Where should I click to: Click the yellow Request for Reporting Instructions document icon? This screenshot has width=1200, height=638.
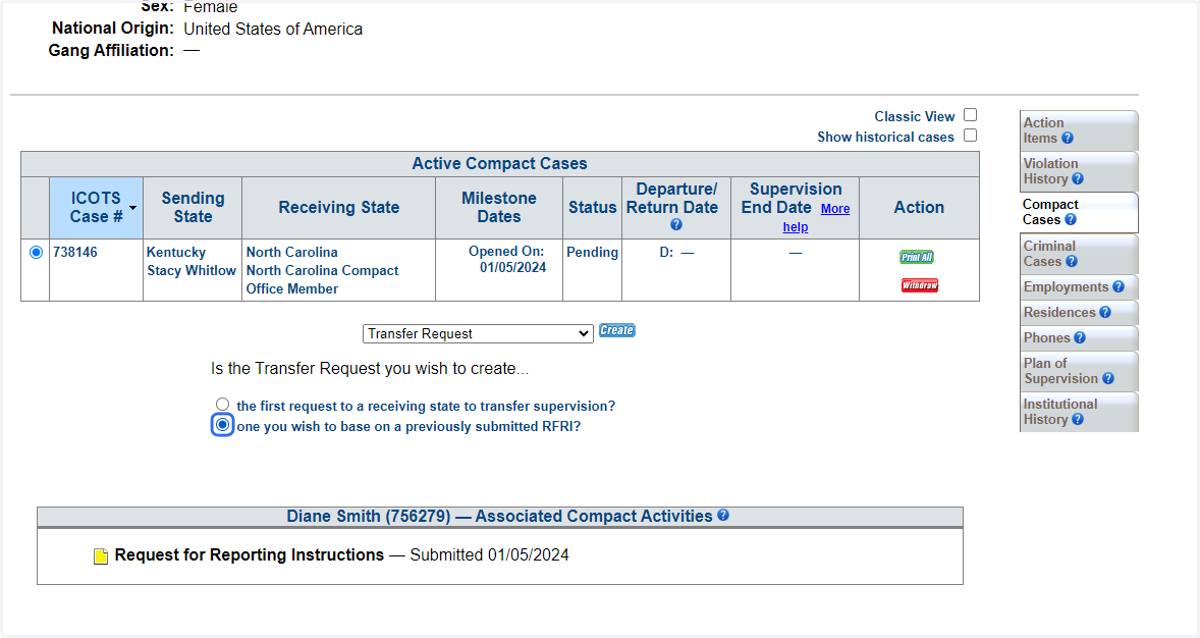coord(101,556)
